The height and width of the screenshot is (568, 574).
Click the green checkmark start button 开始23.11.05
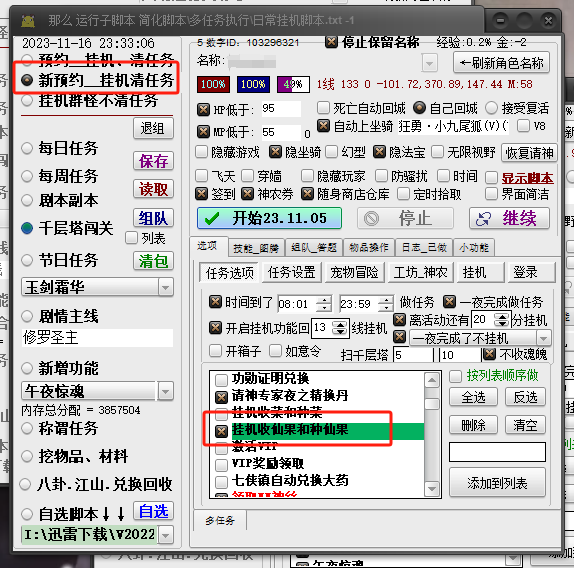269,218
